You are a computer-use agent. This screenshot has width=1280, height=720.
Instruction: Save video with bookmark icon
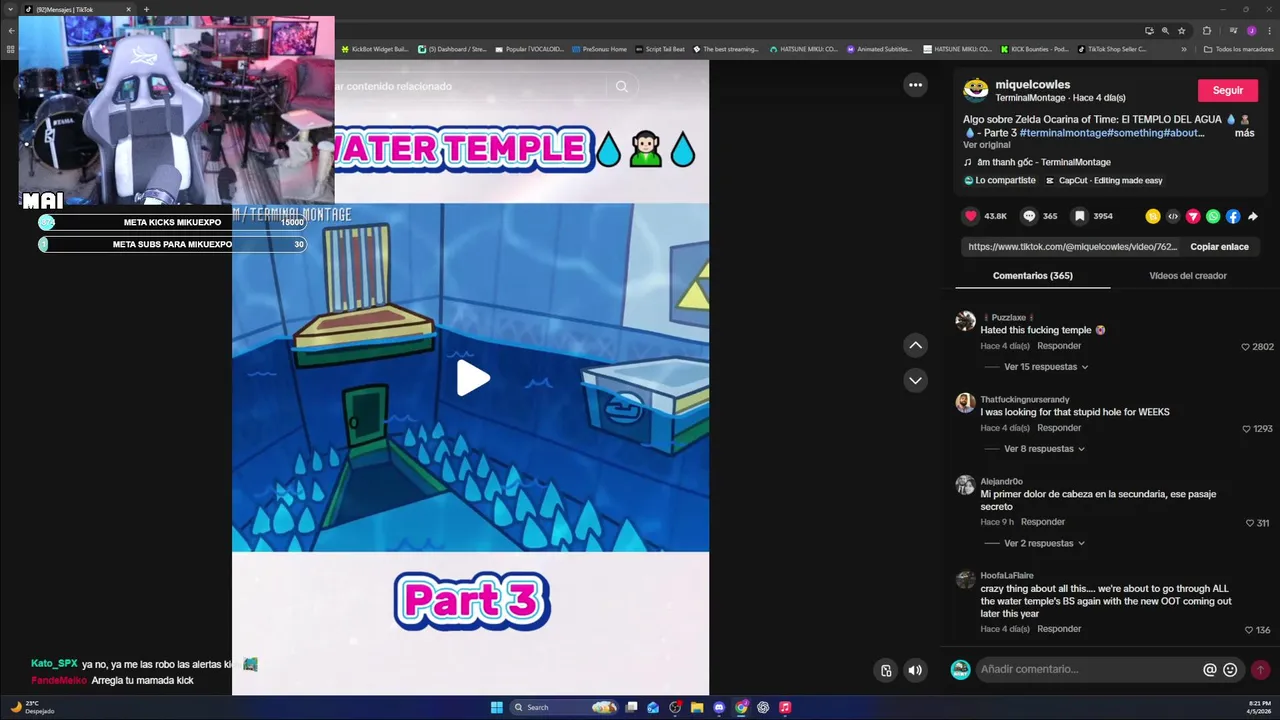(x=1080, y=216)
